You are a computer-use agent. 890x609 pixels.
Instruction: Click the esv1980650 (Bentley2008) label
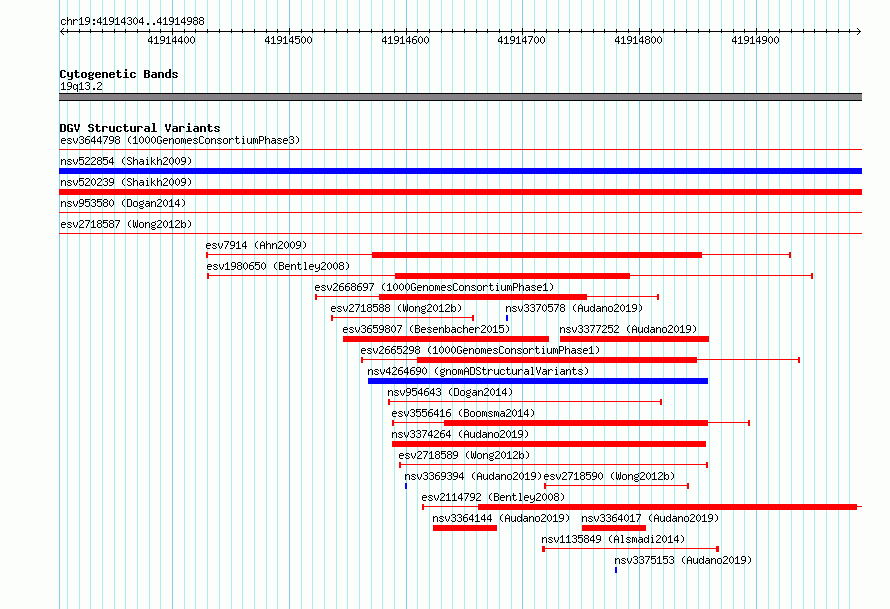pos(278,266)
